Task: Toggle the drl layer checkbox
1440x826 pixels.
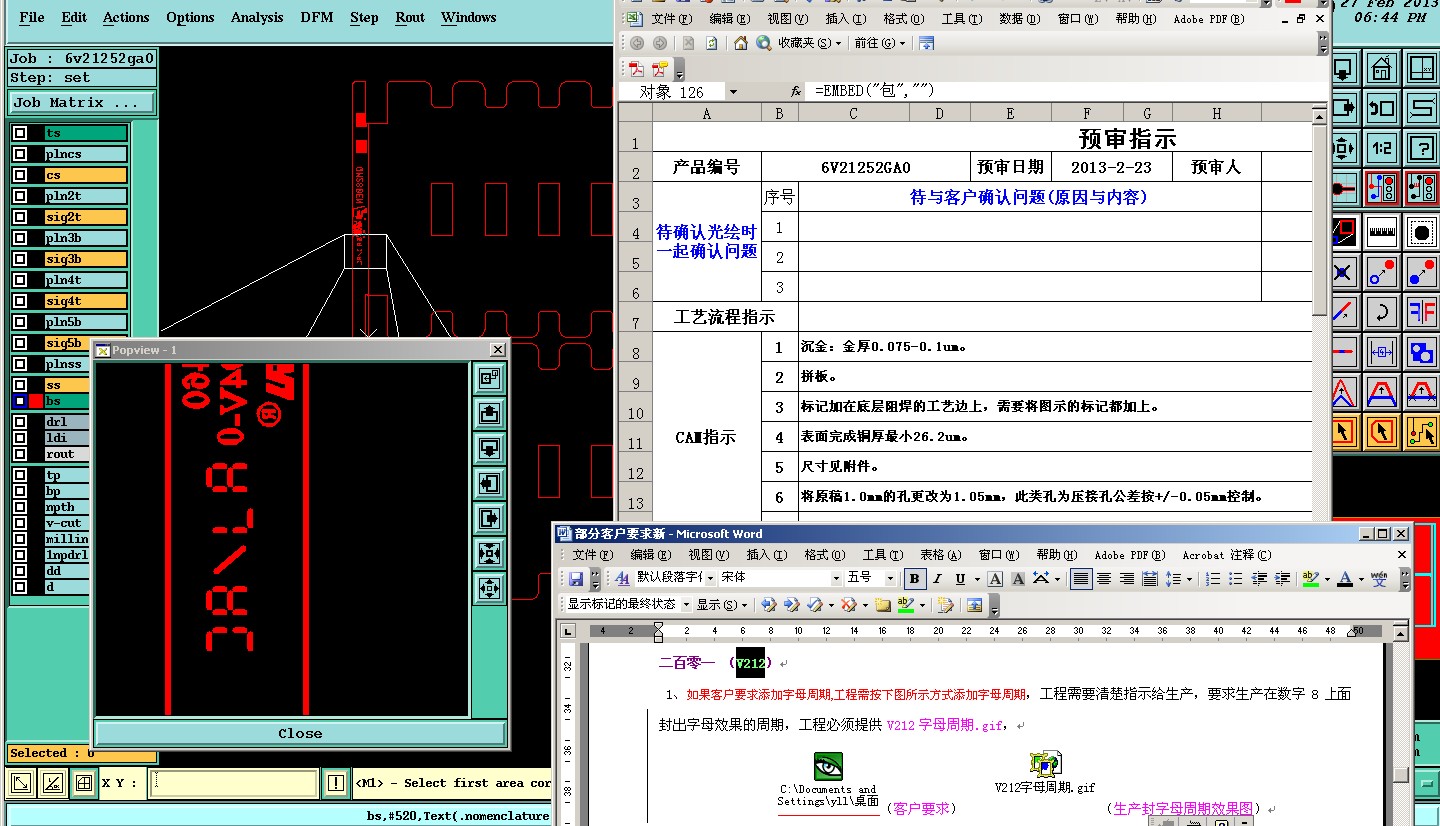Action: coord(20,422)
